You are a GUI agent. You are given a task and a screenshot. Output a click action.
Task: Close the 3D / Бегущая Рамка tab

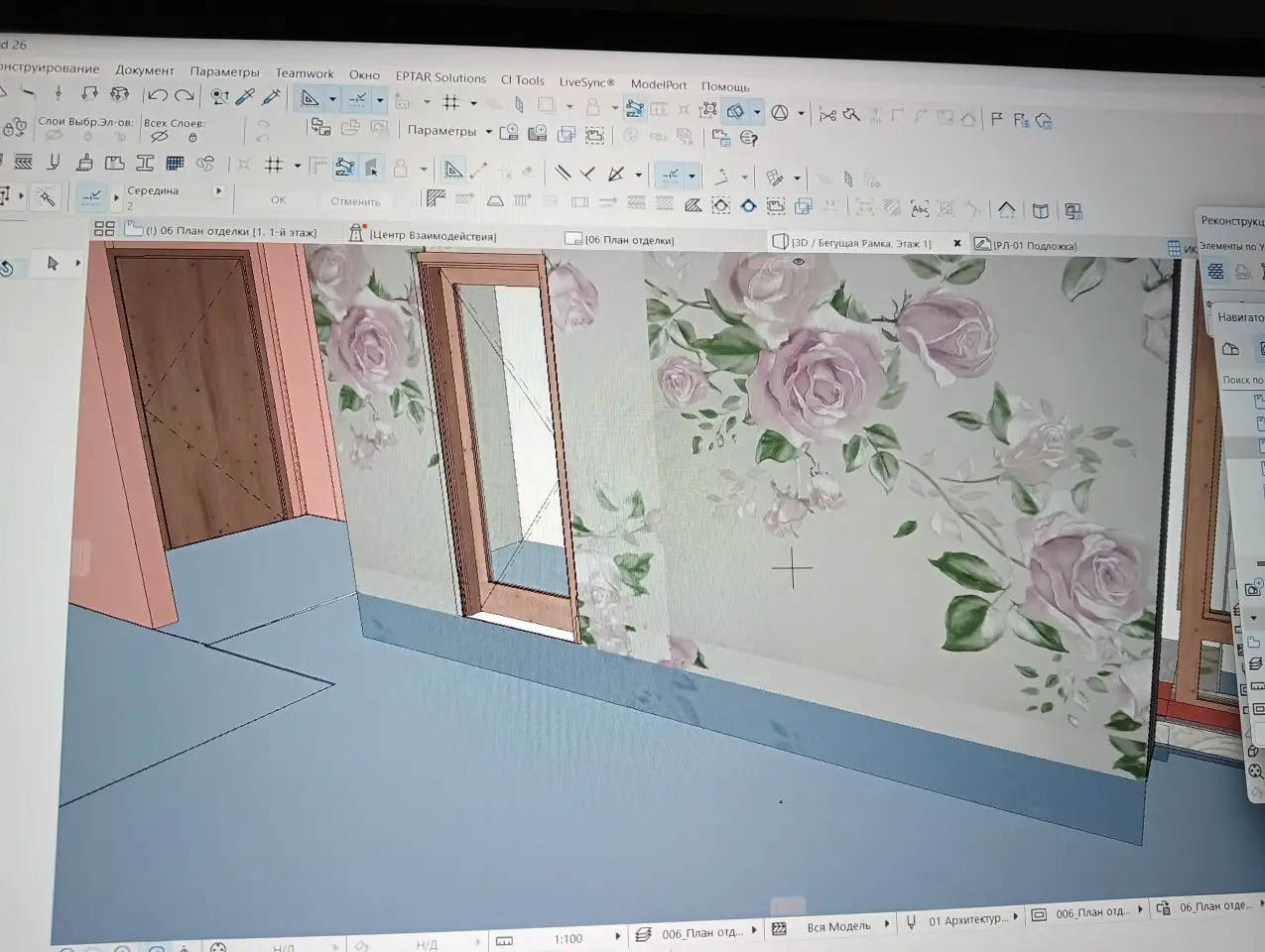[956, 243]
